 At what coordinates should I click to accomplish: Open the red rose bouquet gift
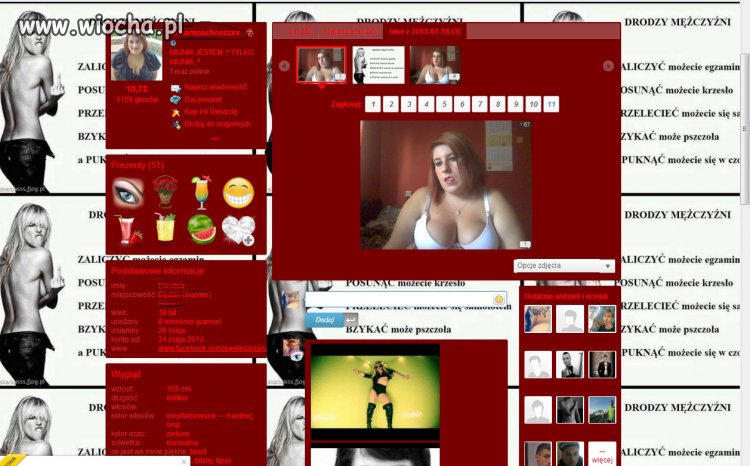click(165, 191)
